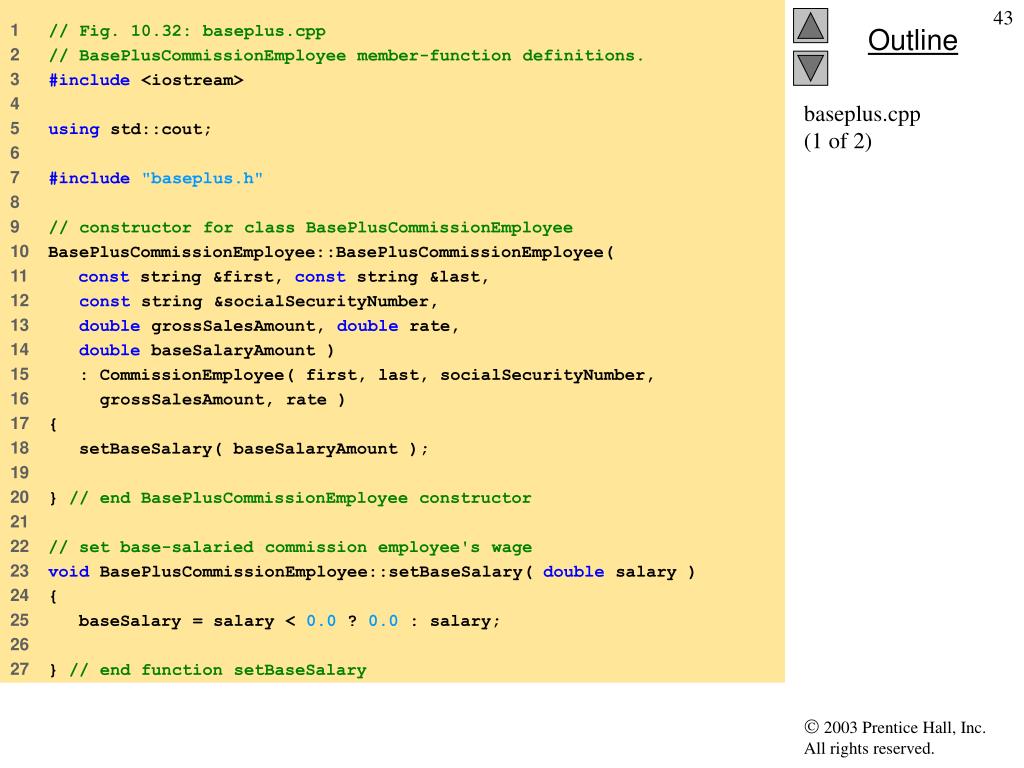The height and width of the screenshot is (768, 1024).
Task: Click '// end BasePlusCommissionEmployee constructor' comment
Action: [300, 498]
